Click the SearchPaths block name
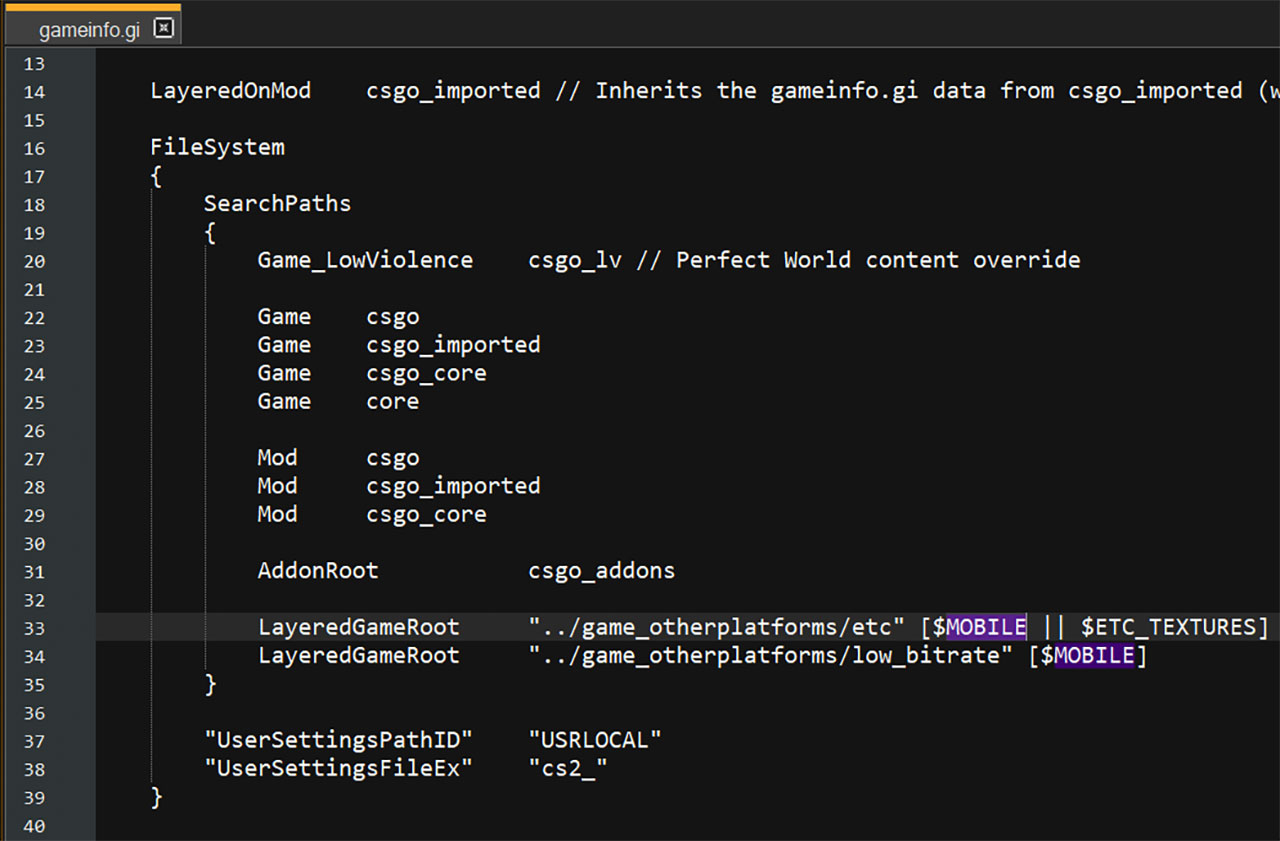 coord(277,204)
